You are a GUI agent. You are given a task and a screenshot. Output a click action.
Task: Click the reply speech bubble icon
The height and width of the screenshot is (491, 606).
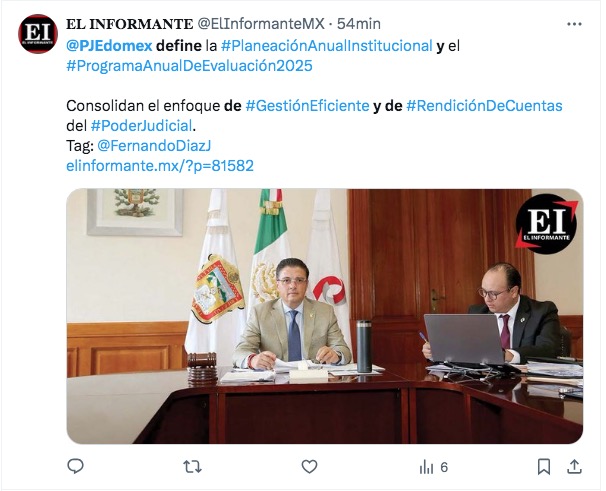75,467
